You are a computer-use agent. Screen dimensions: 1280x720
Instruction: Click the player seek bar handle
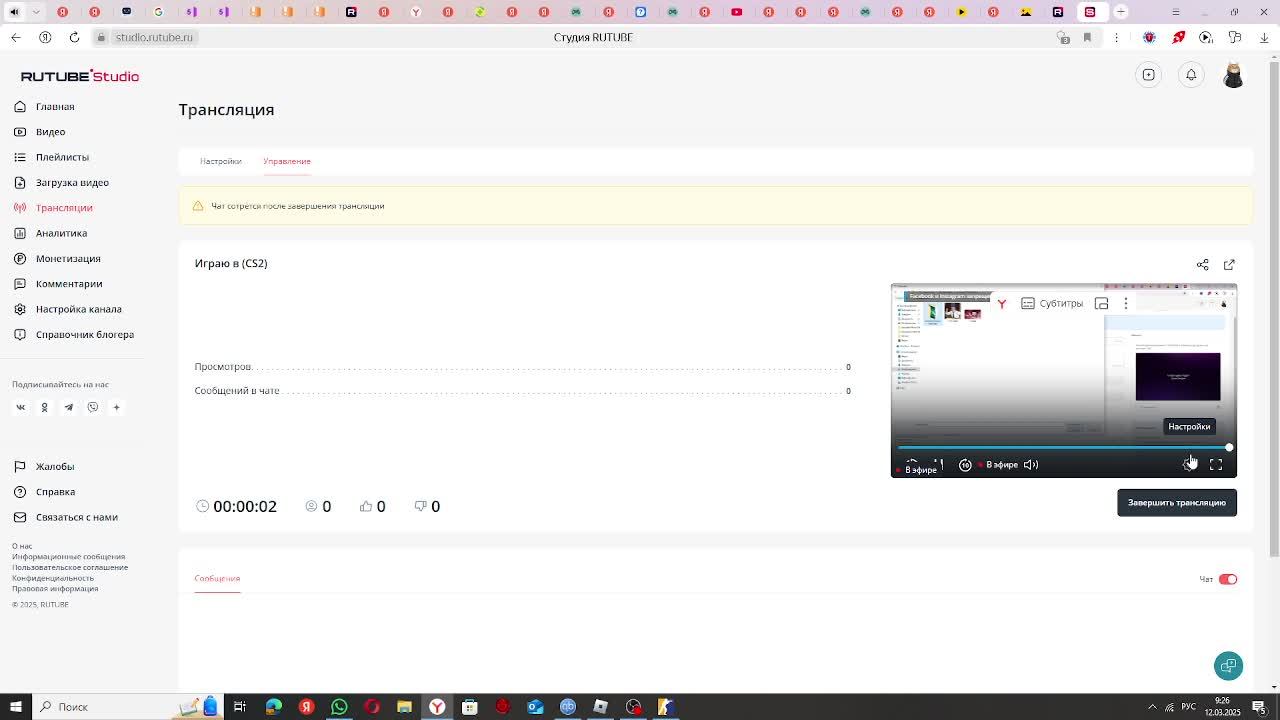(1229, 447)
